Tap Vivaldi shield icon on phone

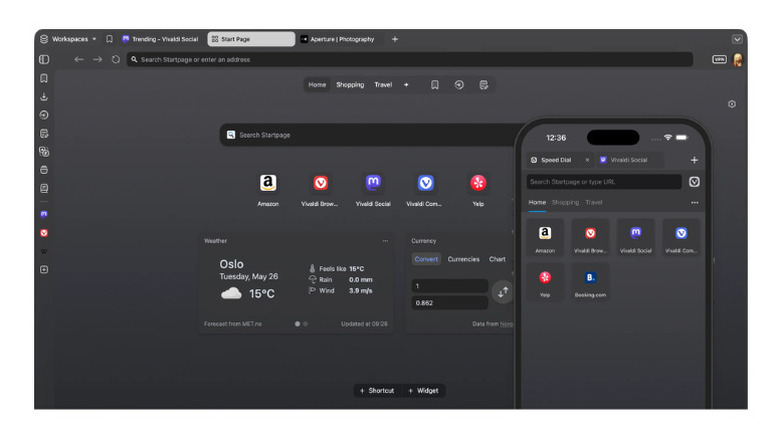pos(694,182)
